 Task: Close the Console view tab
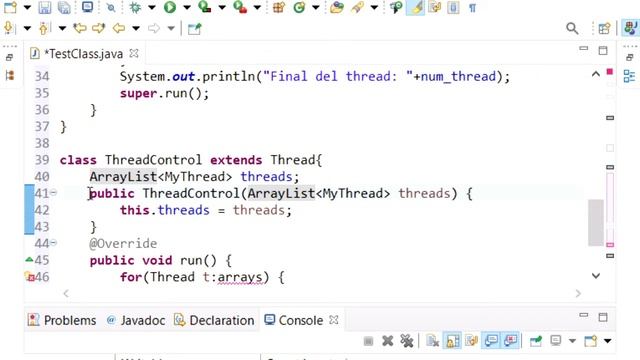[x=334, y=320]
